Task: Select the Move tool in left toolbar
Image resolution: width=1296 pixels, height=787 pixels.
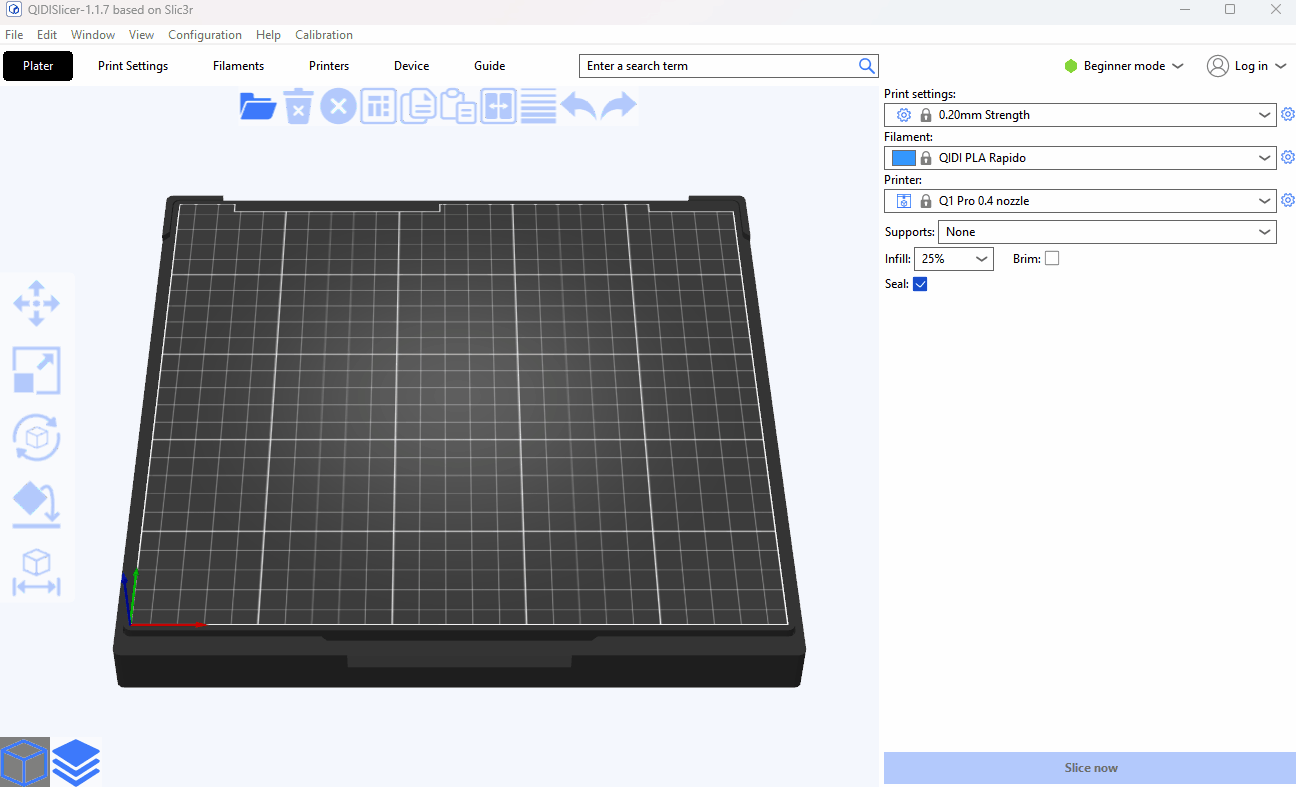Action: pyautogui.click(x=37, y=303)
